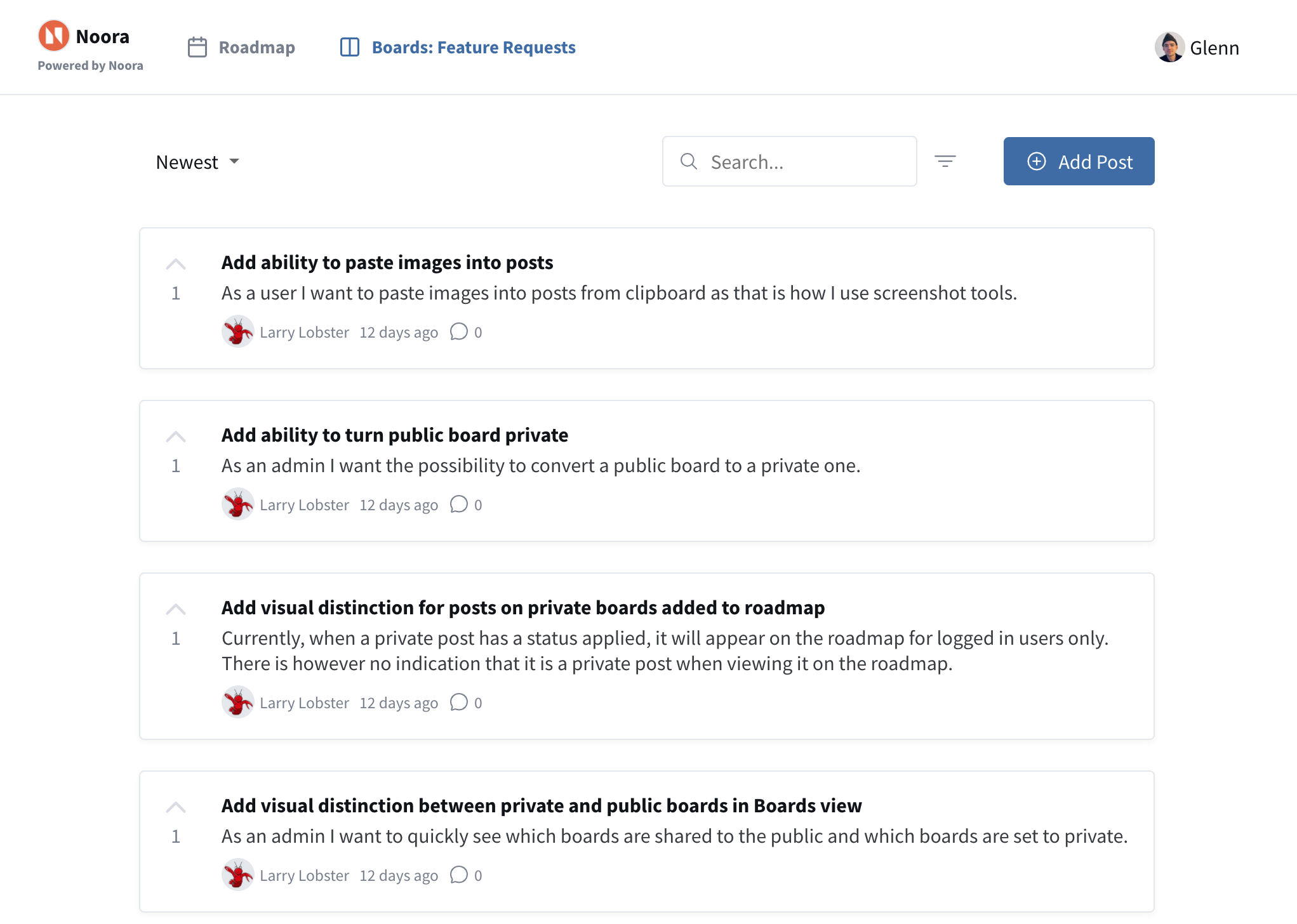
Task: Go to the Roadmap page
Action: (x=256, y=48)
